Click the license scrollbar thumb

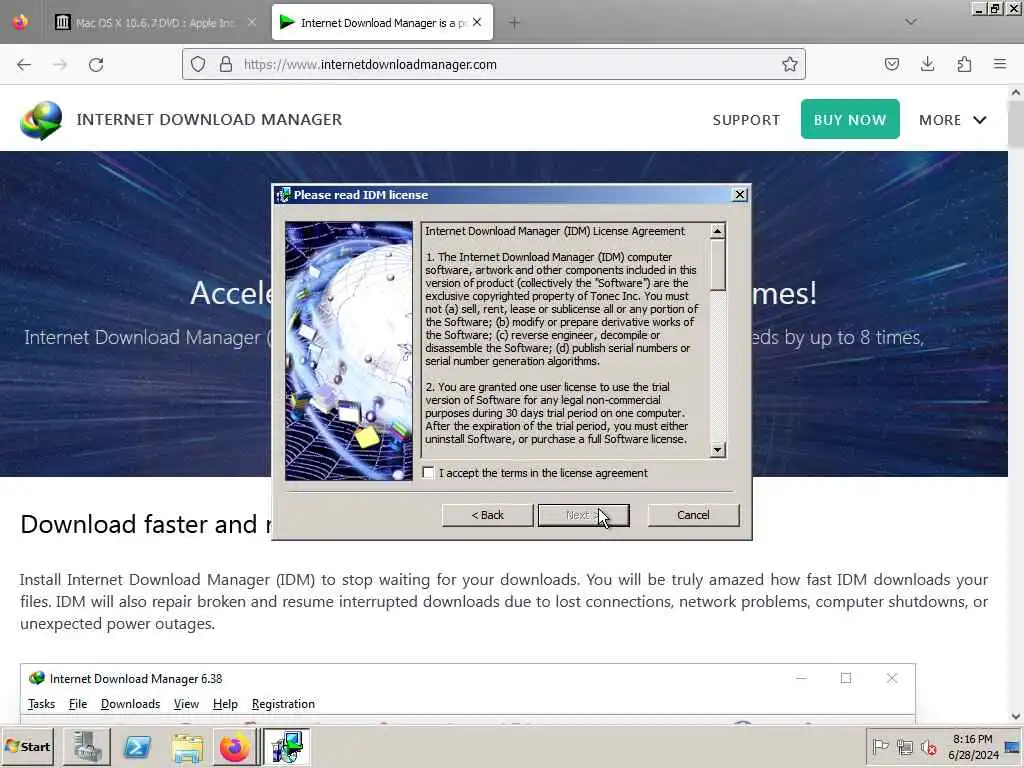point(718,264)
